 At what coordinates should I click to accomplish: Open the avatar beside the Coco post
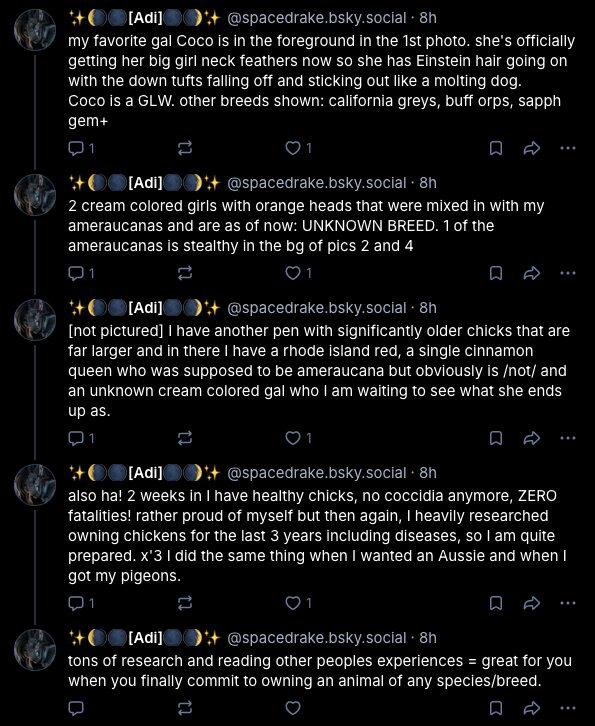coord(35,30)
